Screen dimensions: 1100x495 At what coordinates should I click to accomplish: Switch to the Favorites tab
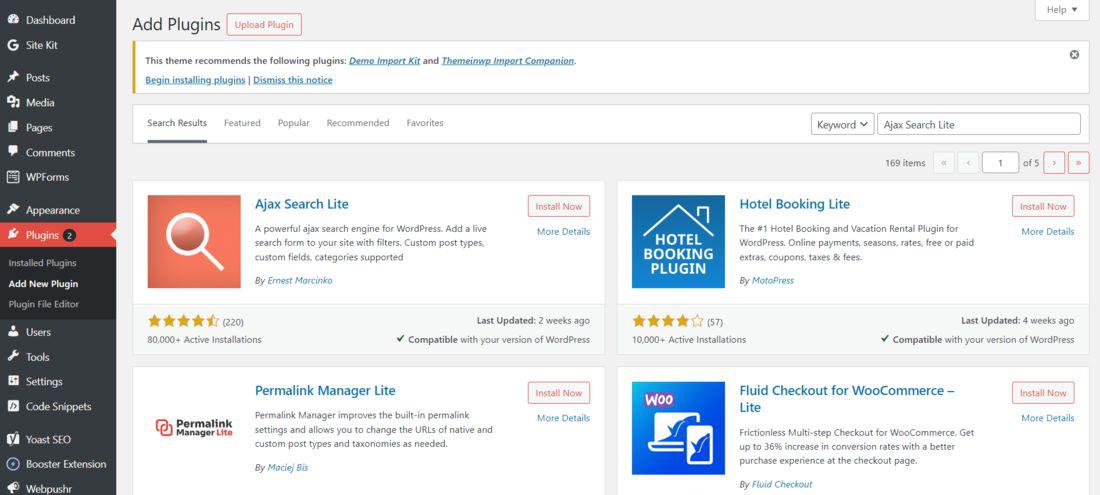[425, 123]
